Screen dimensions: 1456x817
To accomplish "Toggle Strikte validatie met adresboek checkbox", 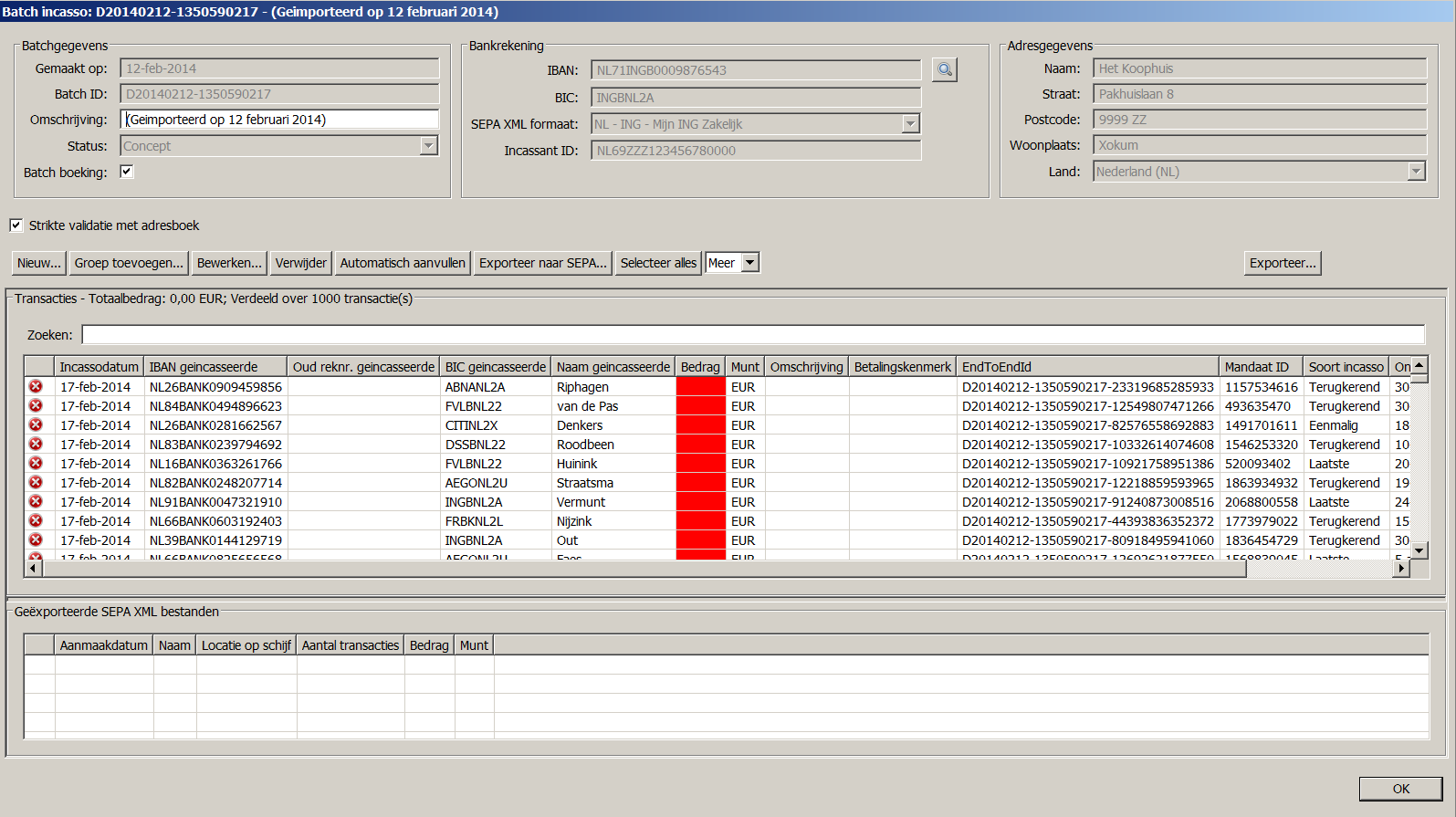I will [16, 225].
